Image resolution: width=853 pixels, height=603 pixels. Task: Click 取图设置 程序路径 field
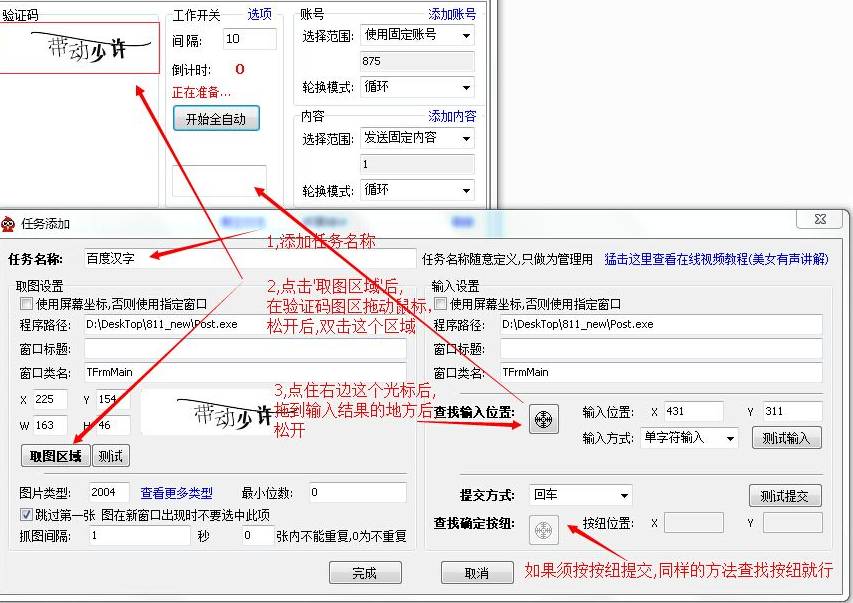245,324
